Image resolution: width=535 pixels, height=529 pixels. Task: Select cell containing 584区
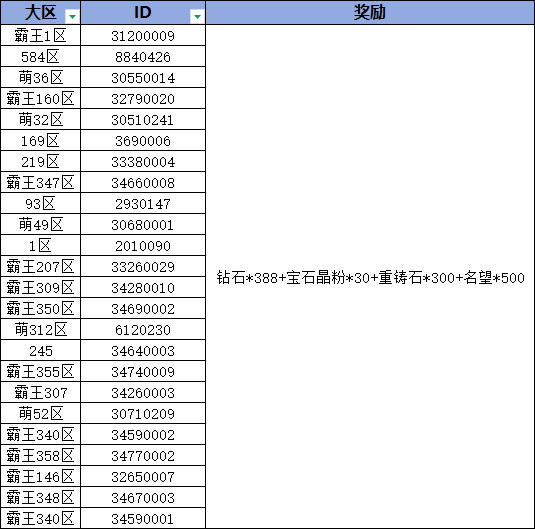[41, 56]
